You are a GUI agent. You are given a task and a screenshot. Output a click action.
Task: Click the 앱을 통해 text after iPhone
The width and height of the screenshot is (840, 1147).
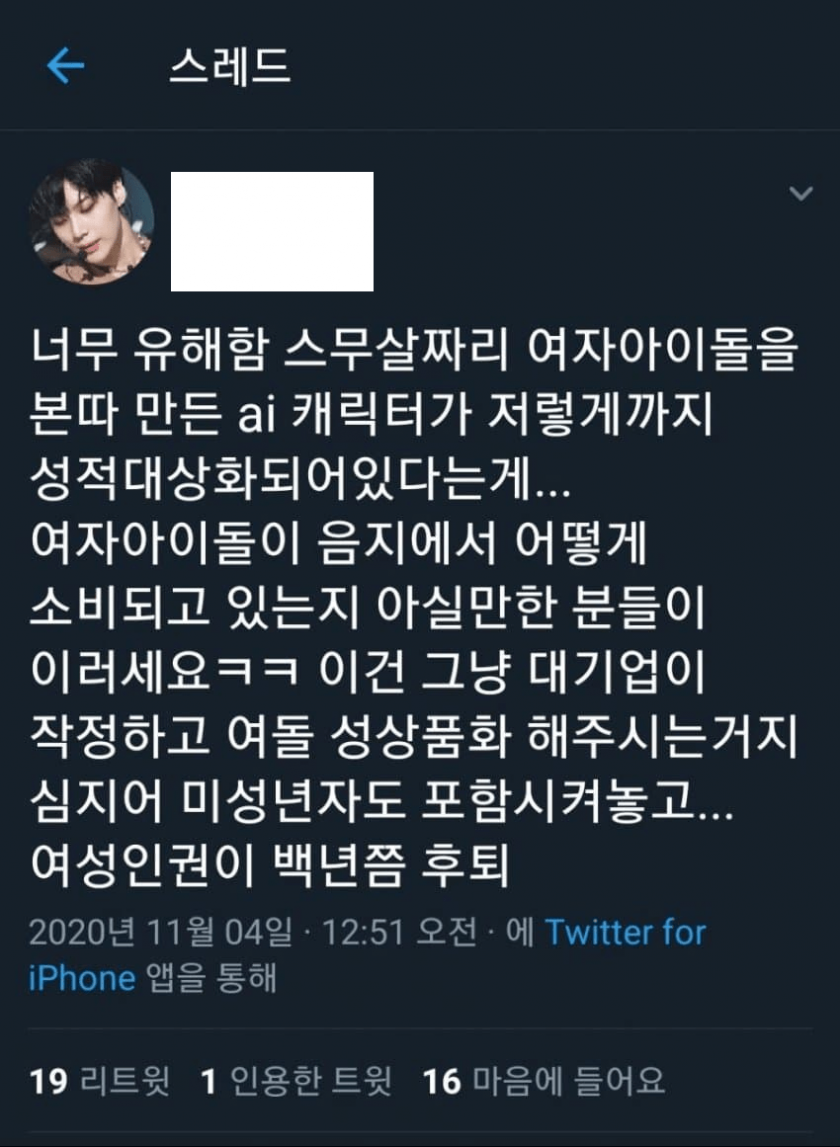(211, 978)
